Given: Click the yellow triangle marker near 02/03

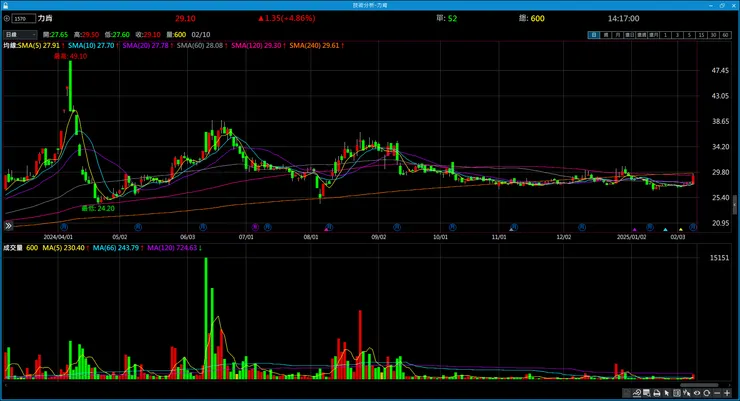Looking at the screenshot, I should (681, 229).
